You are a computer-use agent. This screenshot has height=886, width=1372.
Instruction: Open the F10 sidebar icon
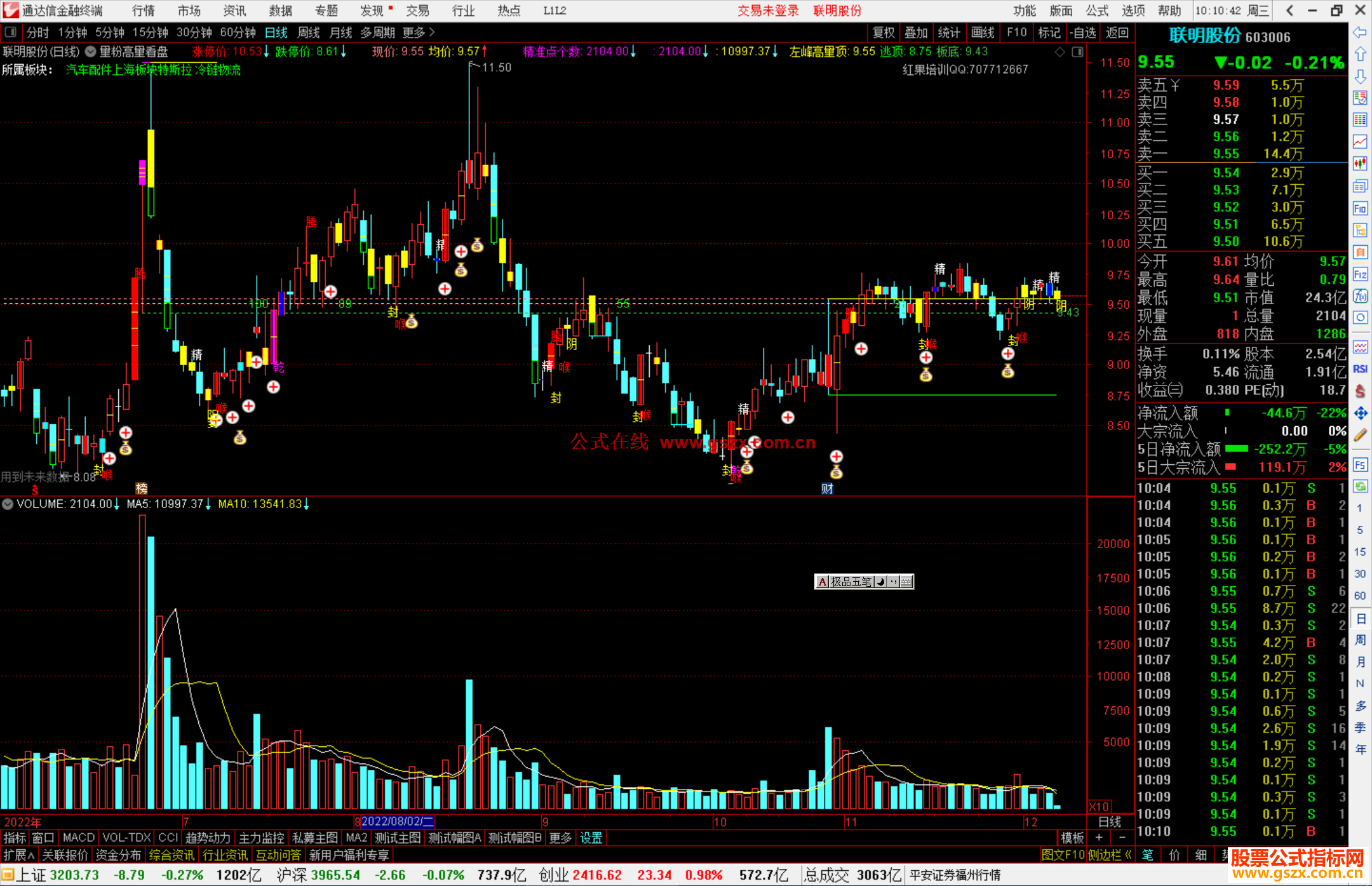click(1360, 209)
